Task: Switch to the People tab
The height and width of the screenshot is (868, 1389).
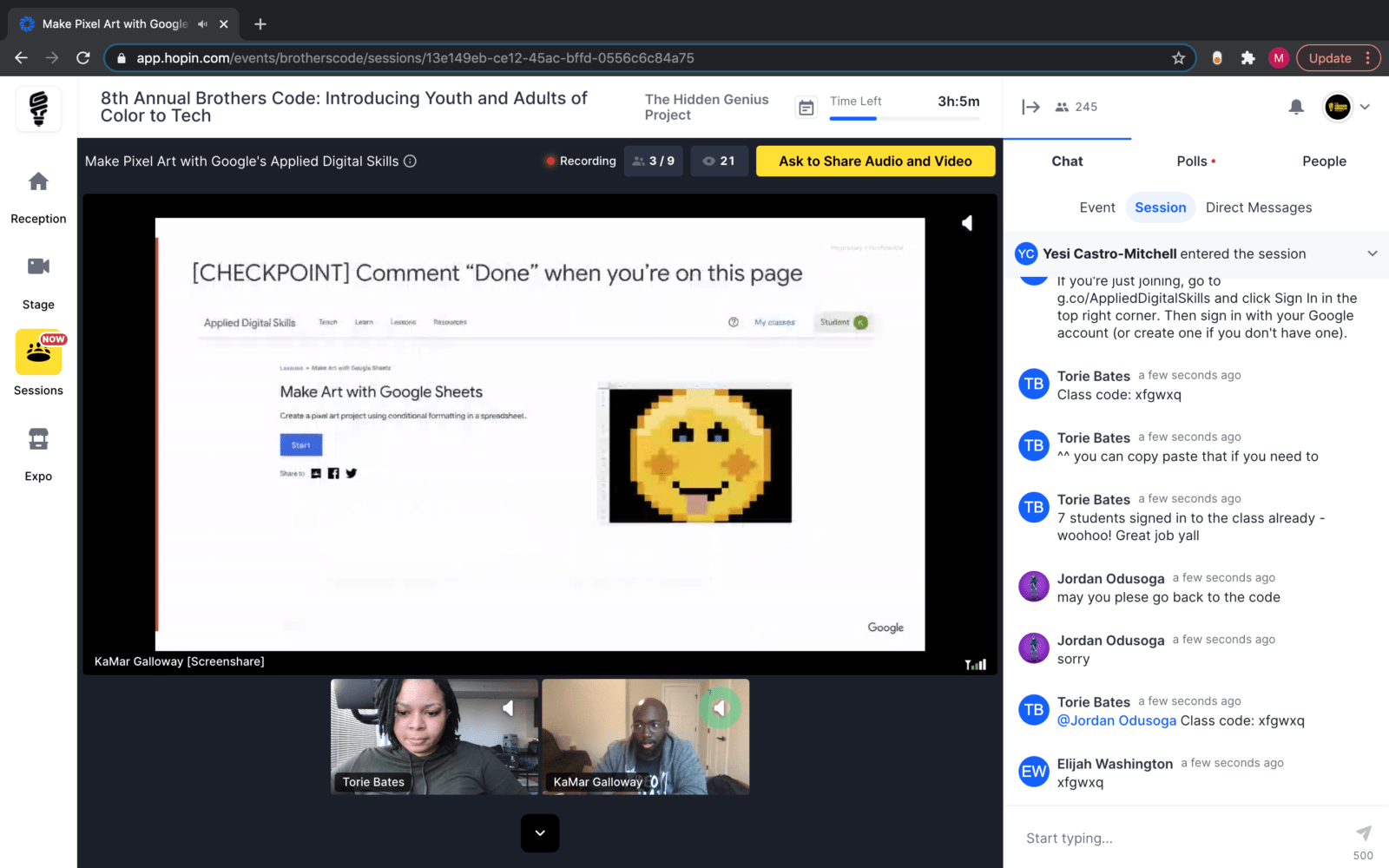Action: (1323, 161)
